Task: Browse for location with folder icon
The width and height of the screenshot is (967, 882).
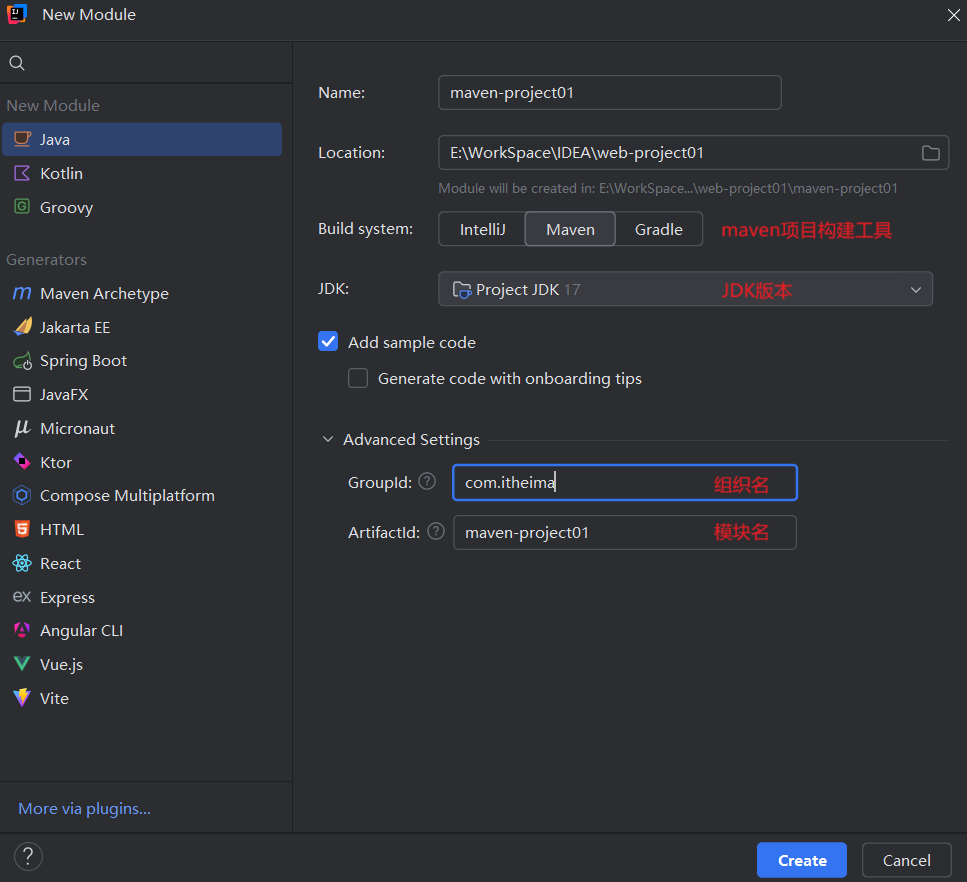Action: click(x=931, y=153)
